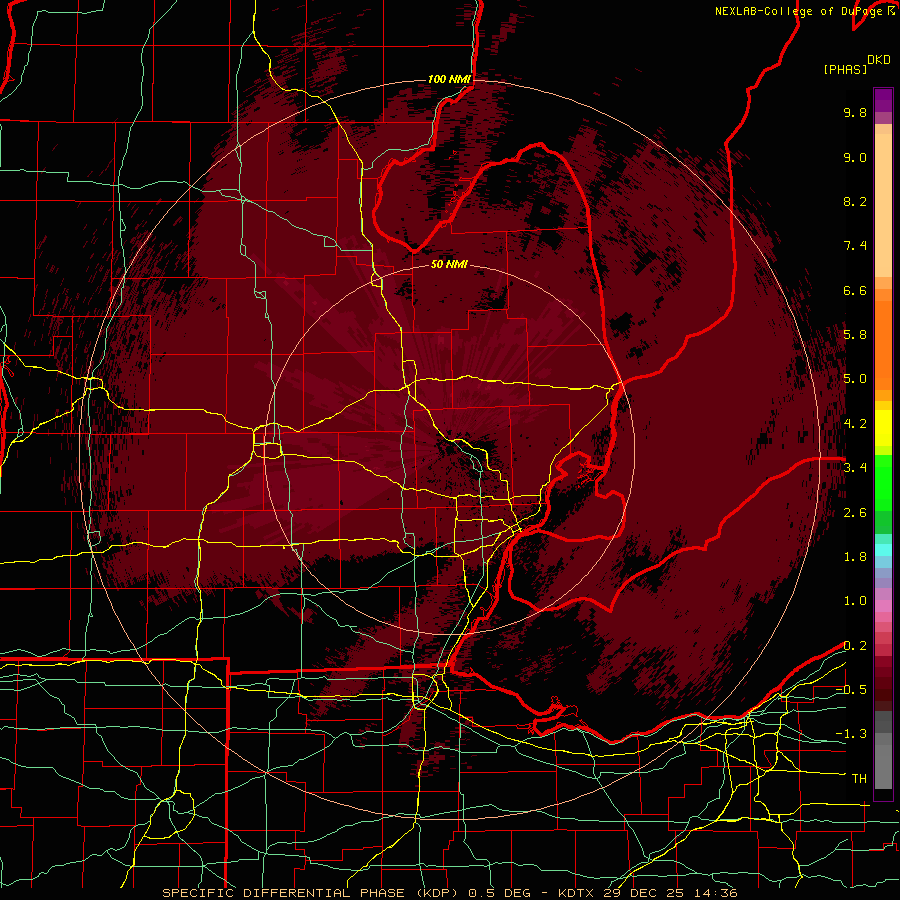Click the 6.6 value on color scale
This screenshot has width=900, height=900.
[x=855, y=290]
